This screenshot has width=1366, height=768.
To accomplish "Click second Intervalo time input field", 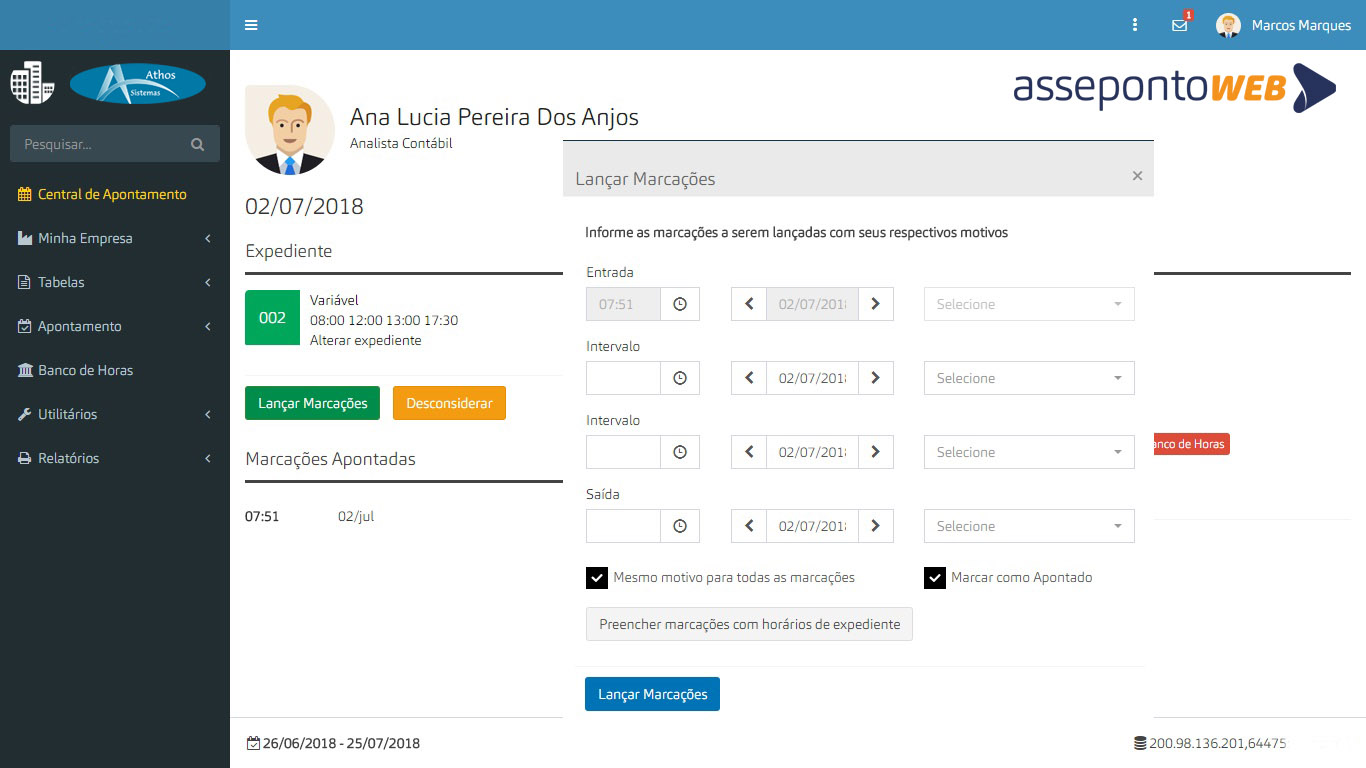I will [623, 452].
